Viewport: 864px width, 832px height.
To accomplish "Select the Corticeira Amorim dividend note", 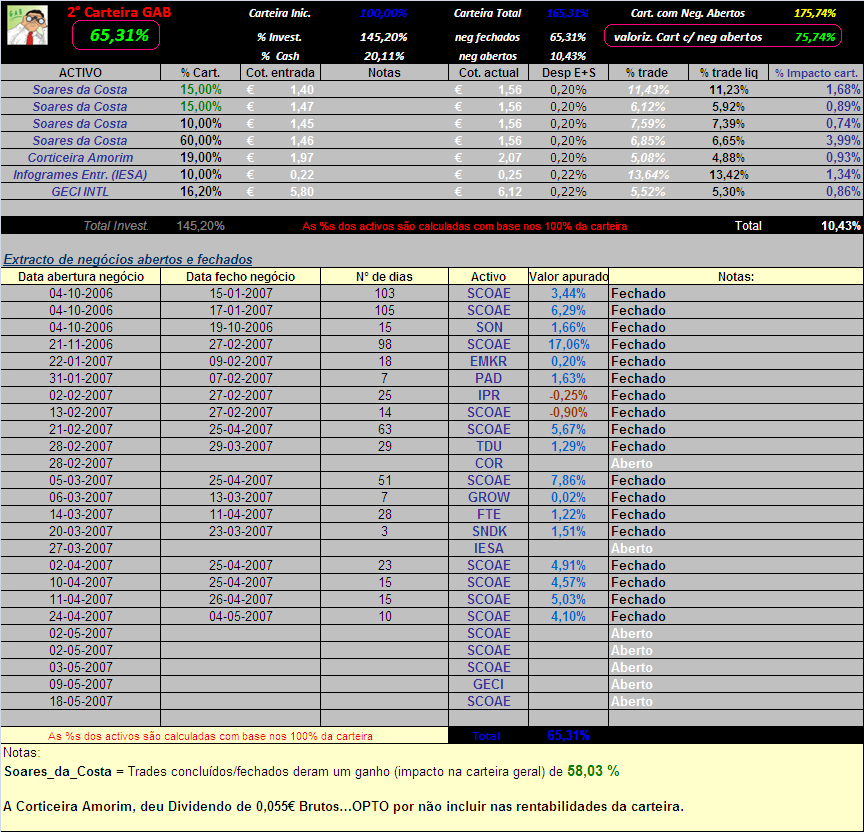I will [x=343, y=806].
